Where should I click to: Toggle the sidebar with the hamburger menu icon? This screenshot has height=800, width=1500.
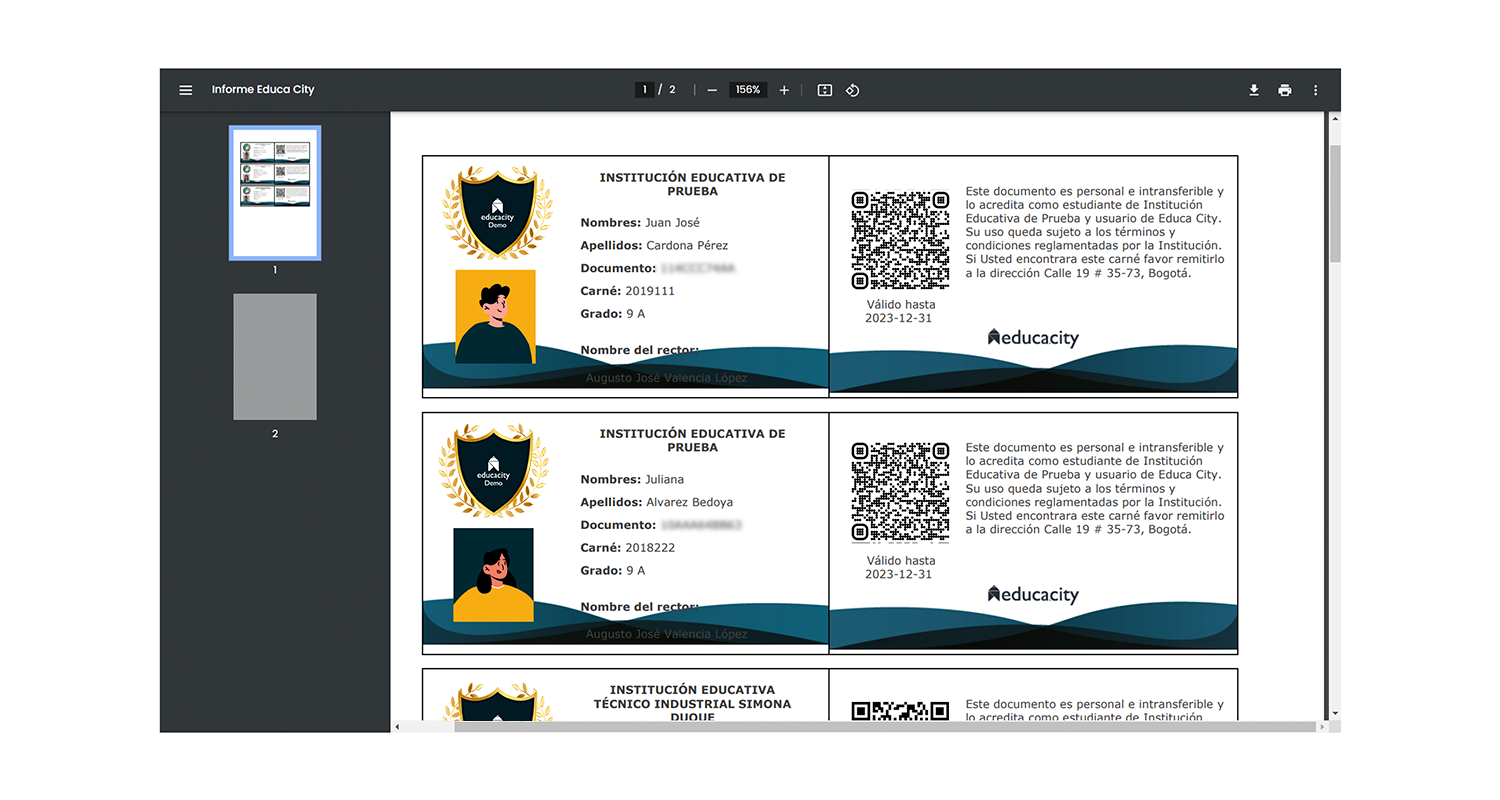[185, 90]
